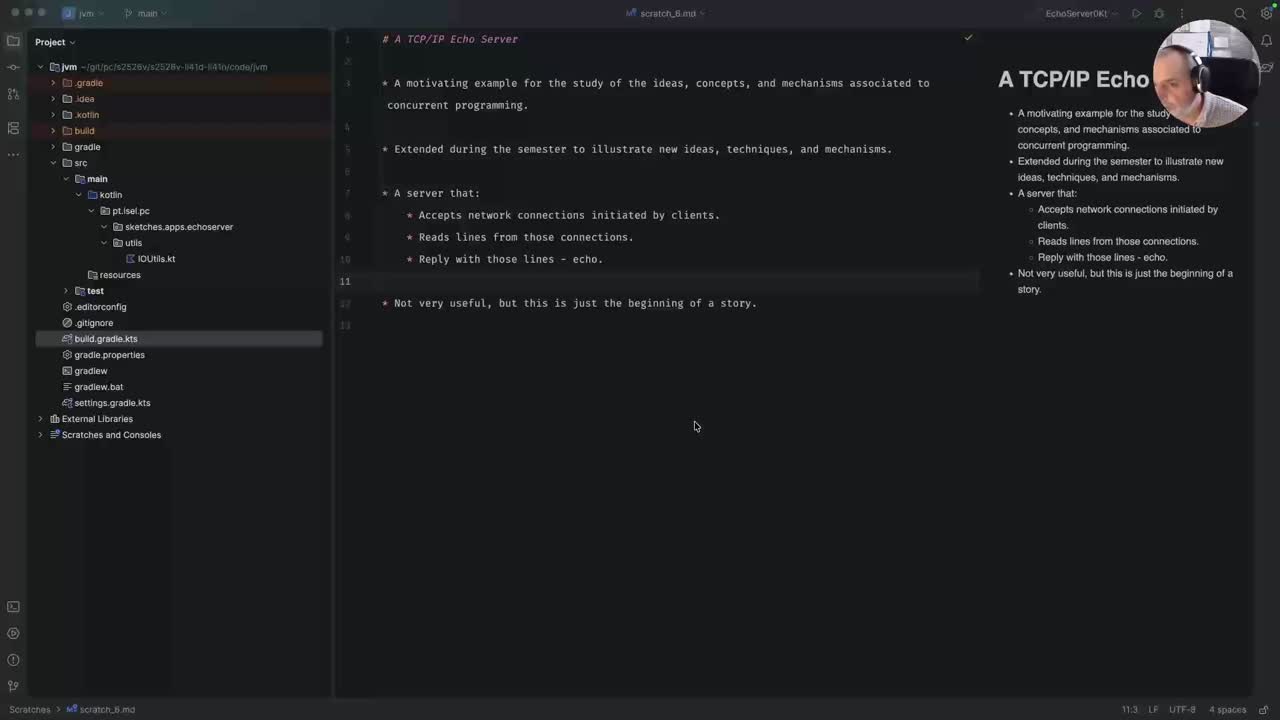Open Search Everywhere magnifier icon

point(1240,14)
